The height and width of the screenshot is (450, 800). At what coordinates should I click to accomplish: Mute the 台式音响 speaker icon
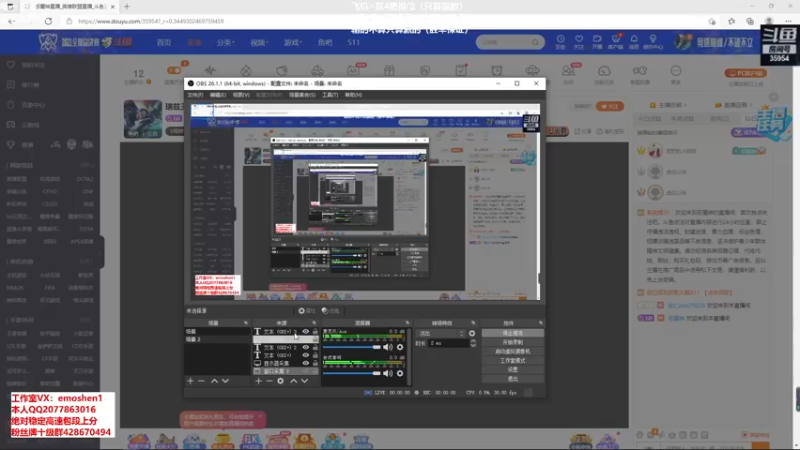388,373
